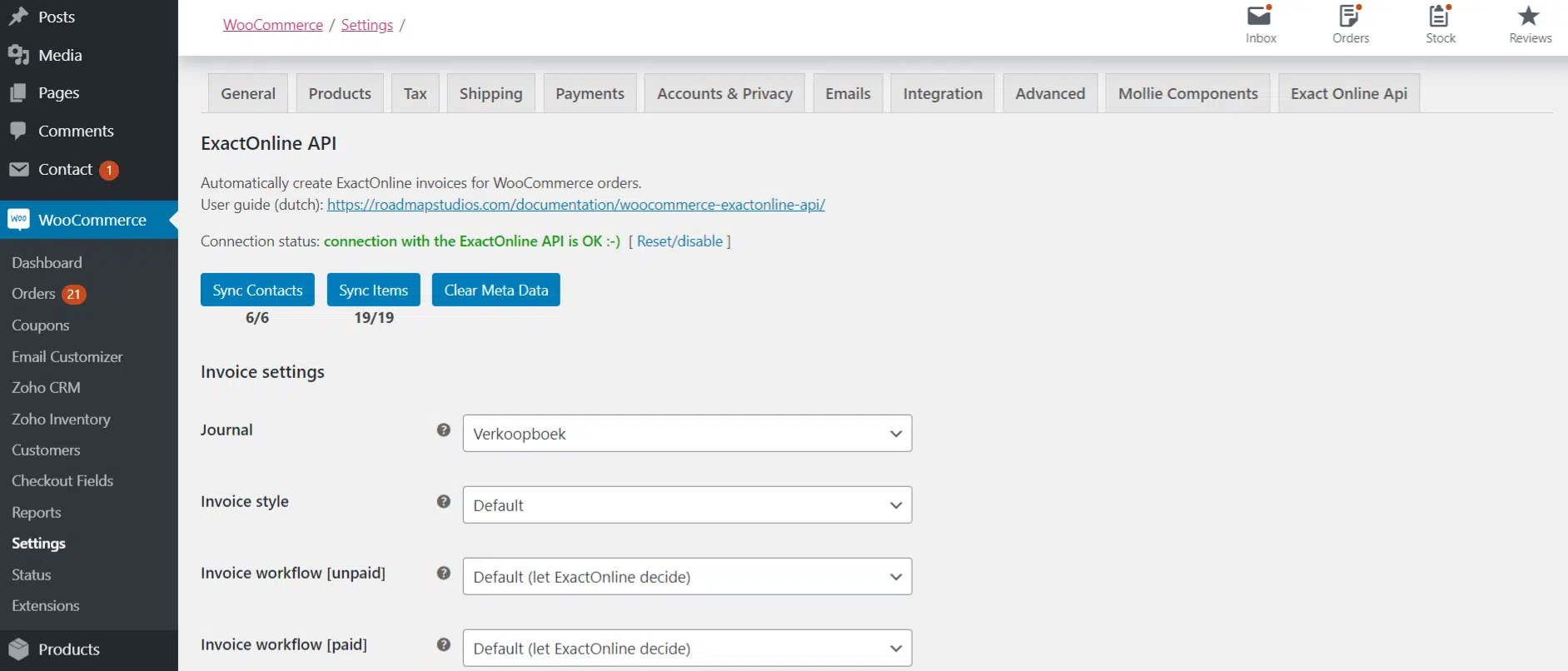Click the 6/6 contacts sync count
Screen dimensions: 1568x671
[x=257, y=318]
